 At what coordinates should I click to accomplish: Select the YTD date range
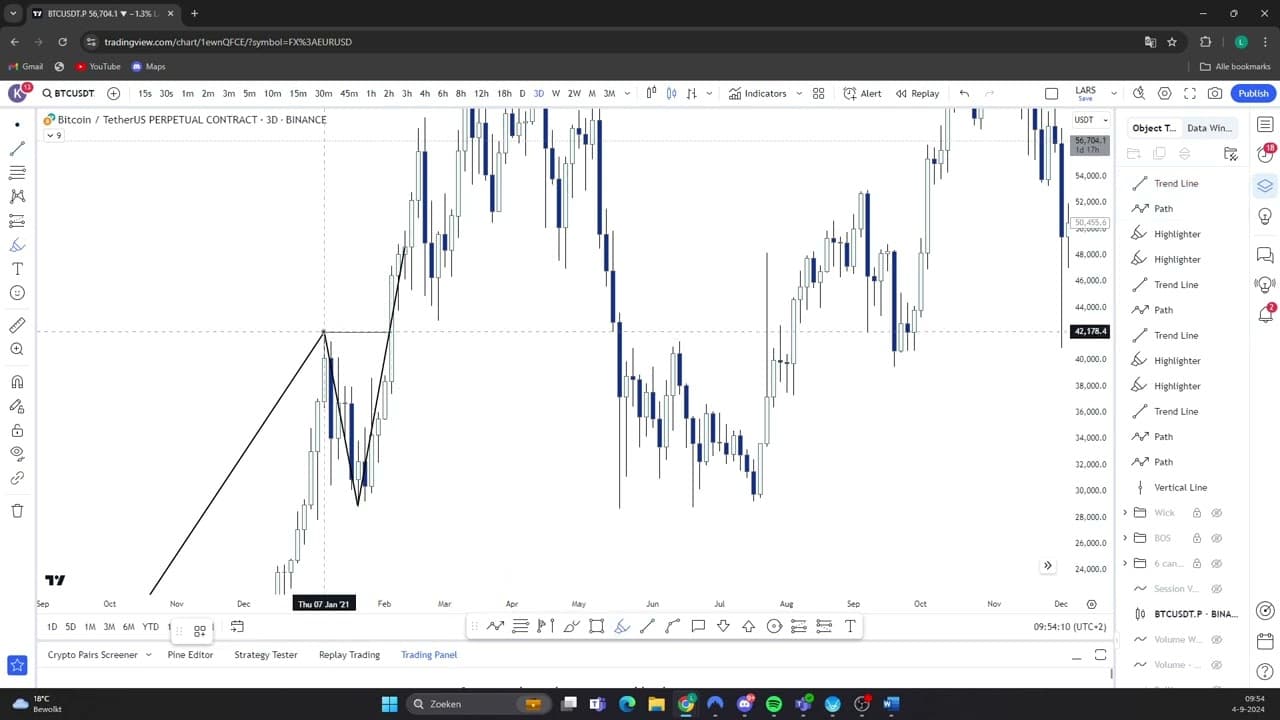tap(150, 627)
